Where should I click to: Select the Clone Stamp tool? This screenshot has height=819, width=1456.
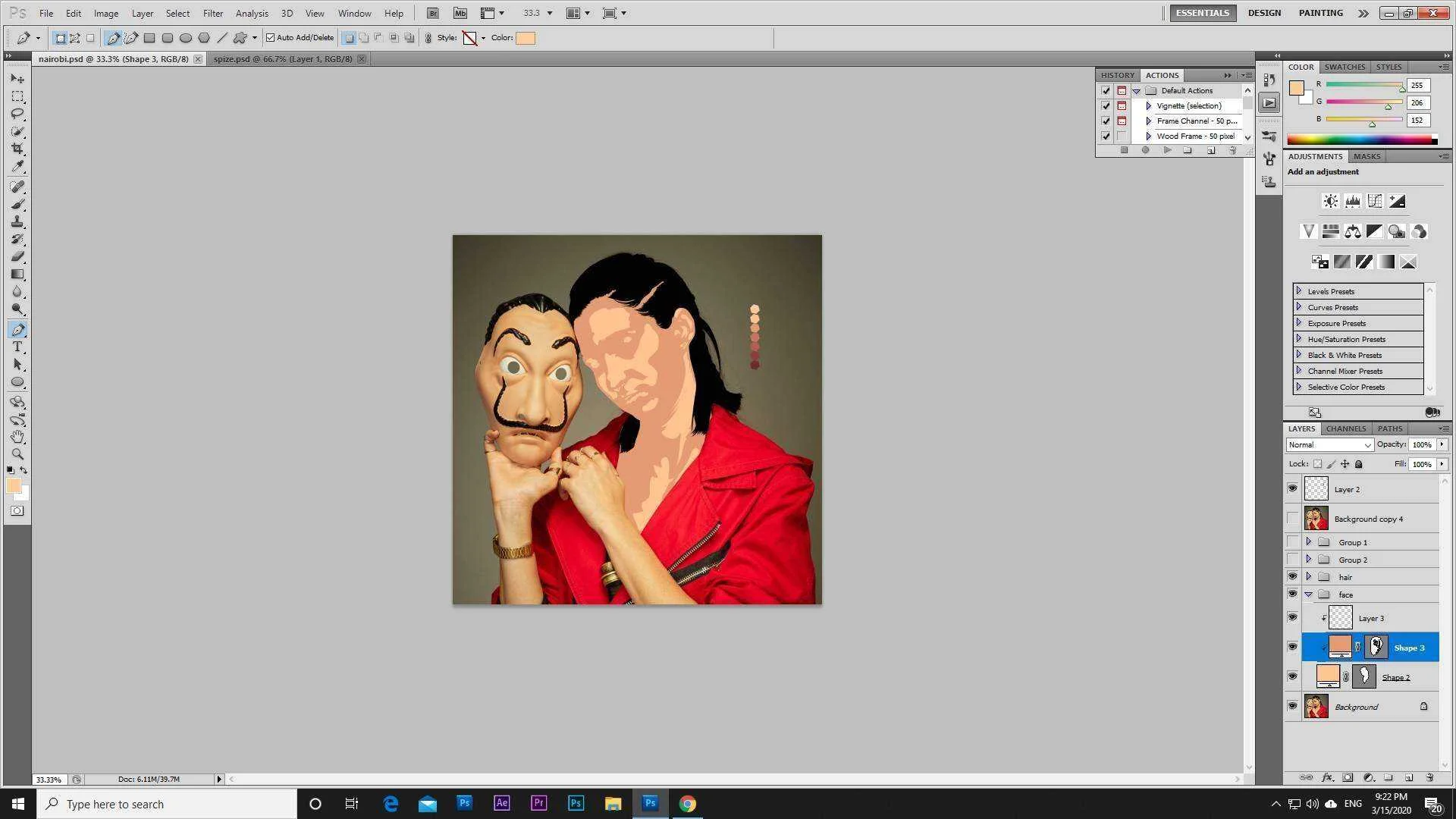[17, 221]
